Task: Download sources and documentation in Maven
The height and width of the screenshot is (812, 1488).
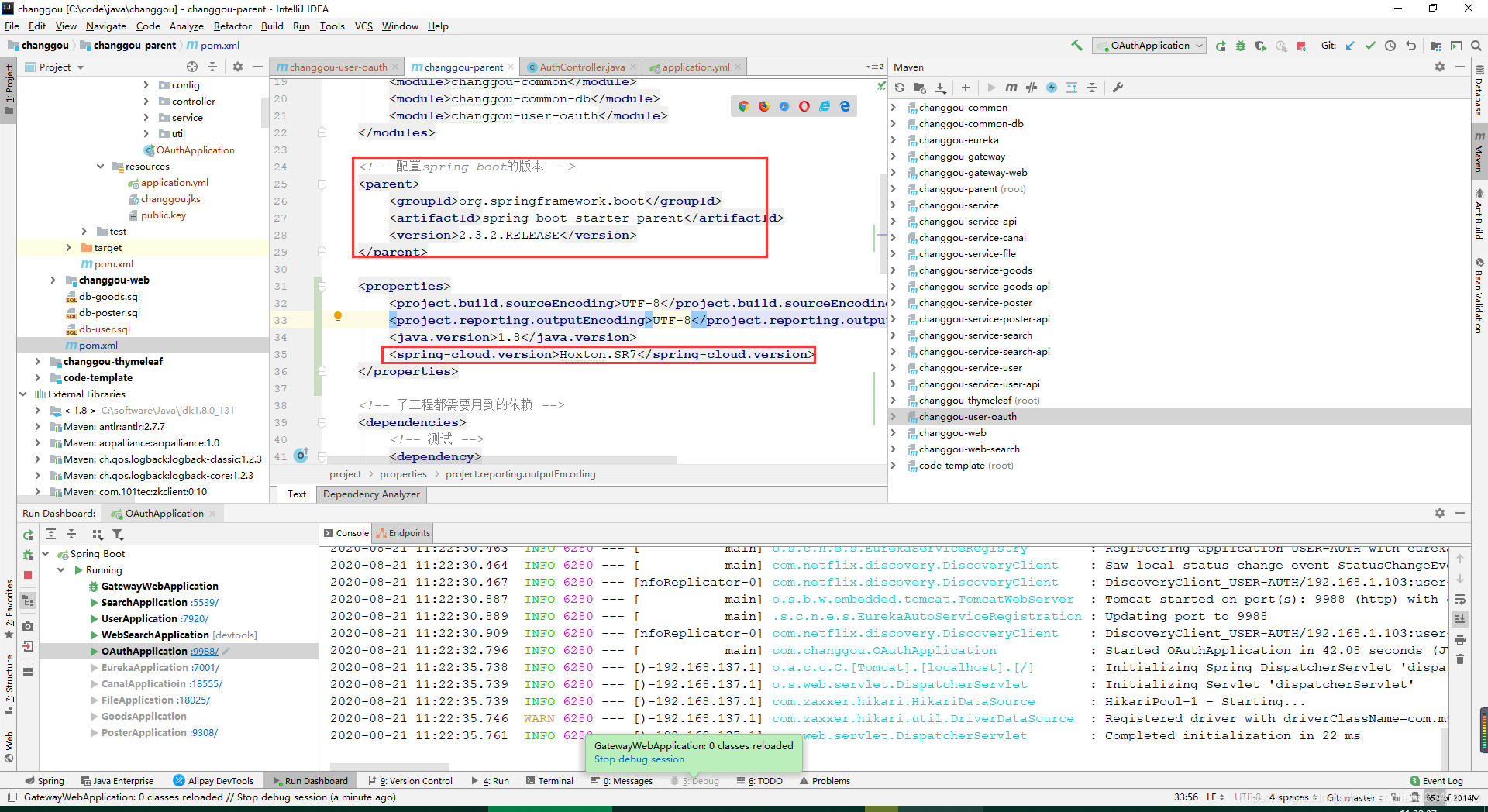Action: tap(940, 88)
